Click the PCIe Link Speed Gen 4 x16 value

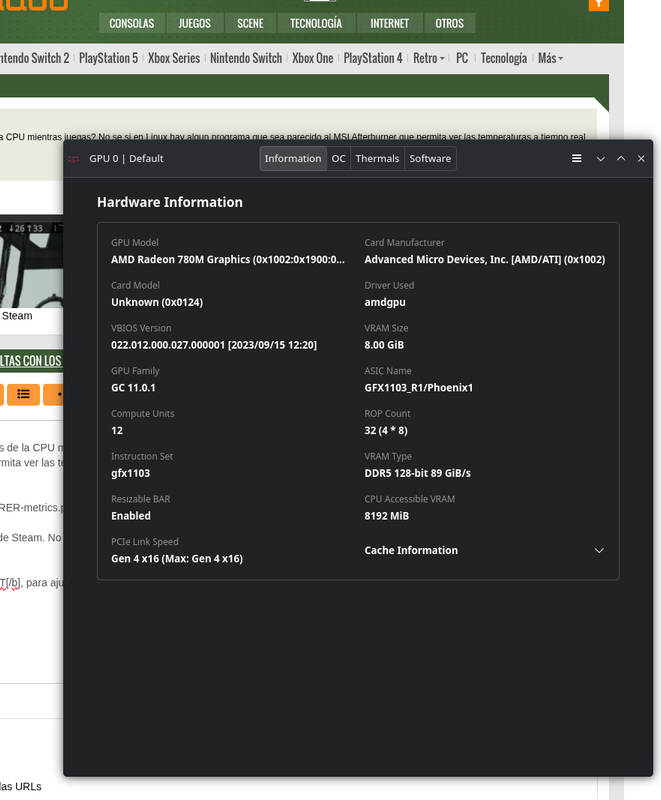tap(177, 559)
